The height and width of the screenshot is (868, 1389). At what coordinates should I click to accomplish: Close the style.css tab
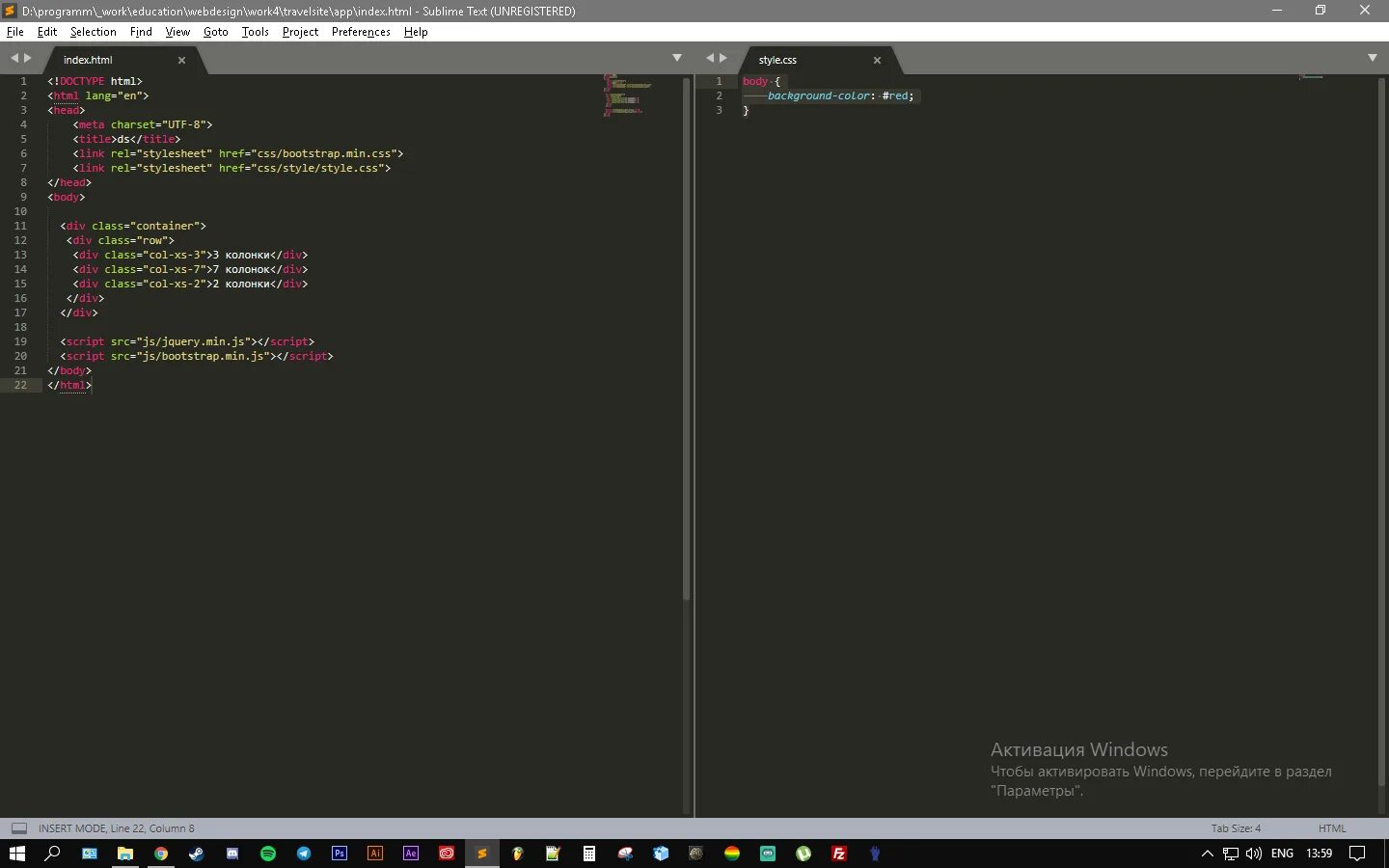point(877,60)
